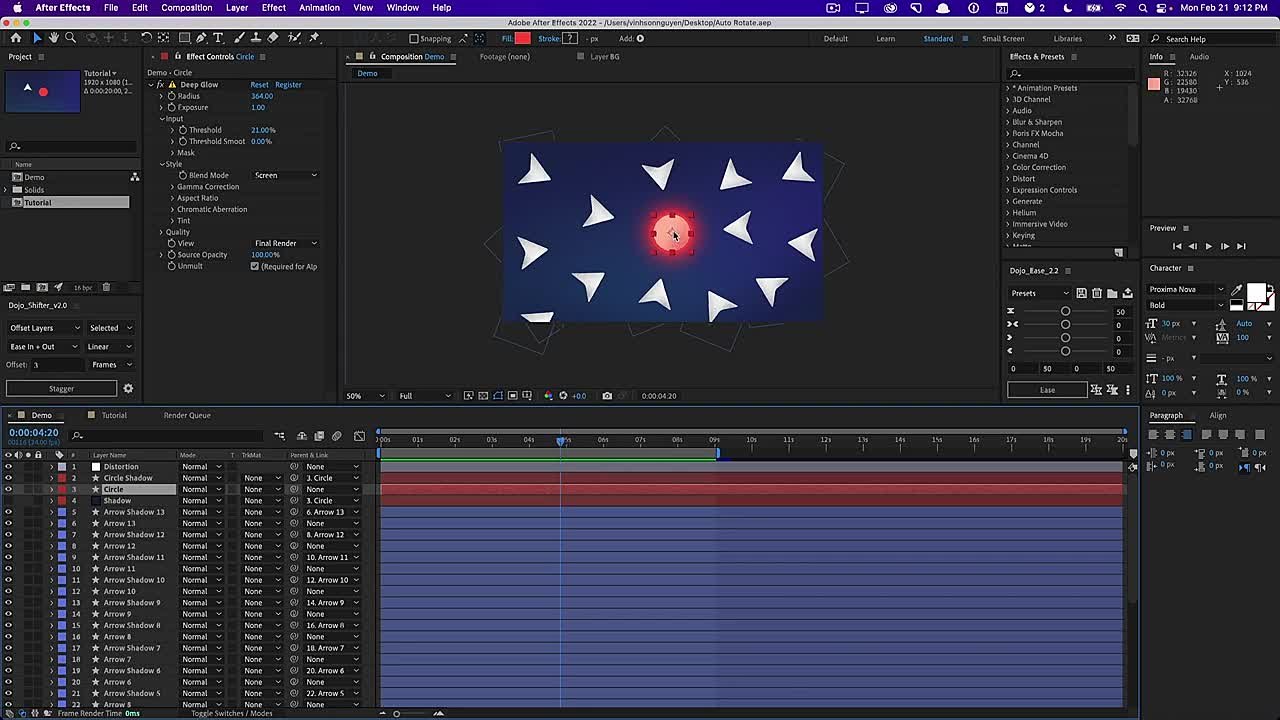This screenshot has height=720, width=1280.
Task: Click the red Fill color swatch in toolbar
Action: click(x=523, y=38)
